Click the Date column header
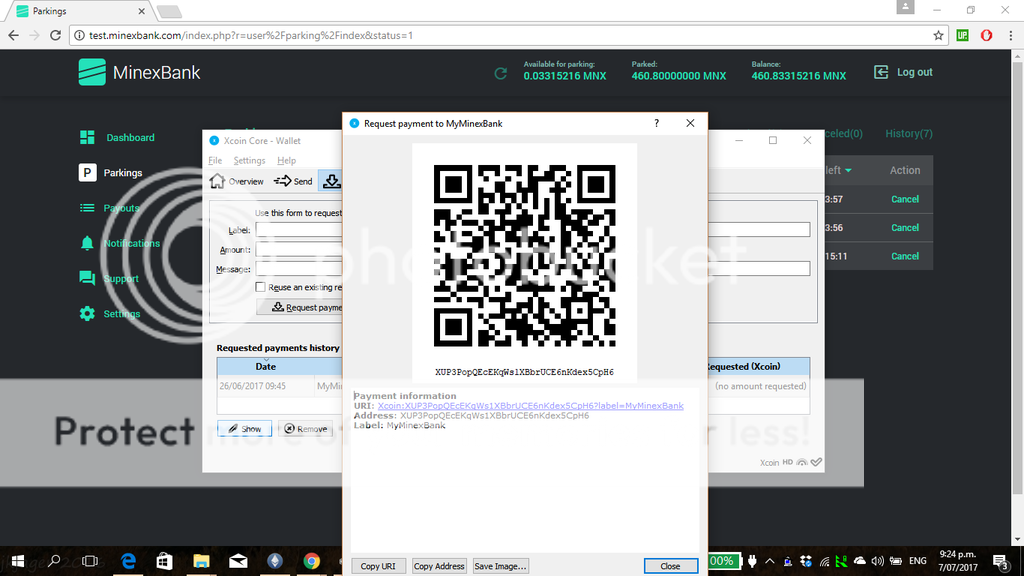This screenshot has width=1024, height=576. pos(265,366)
